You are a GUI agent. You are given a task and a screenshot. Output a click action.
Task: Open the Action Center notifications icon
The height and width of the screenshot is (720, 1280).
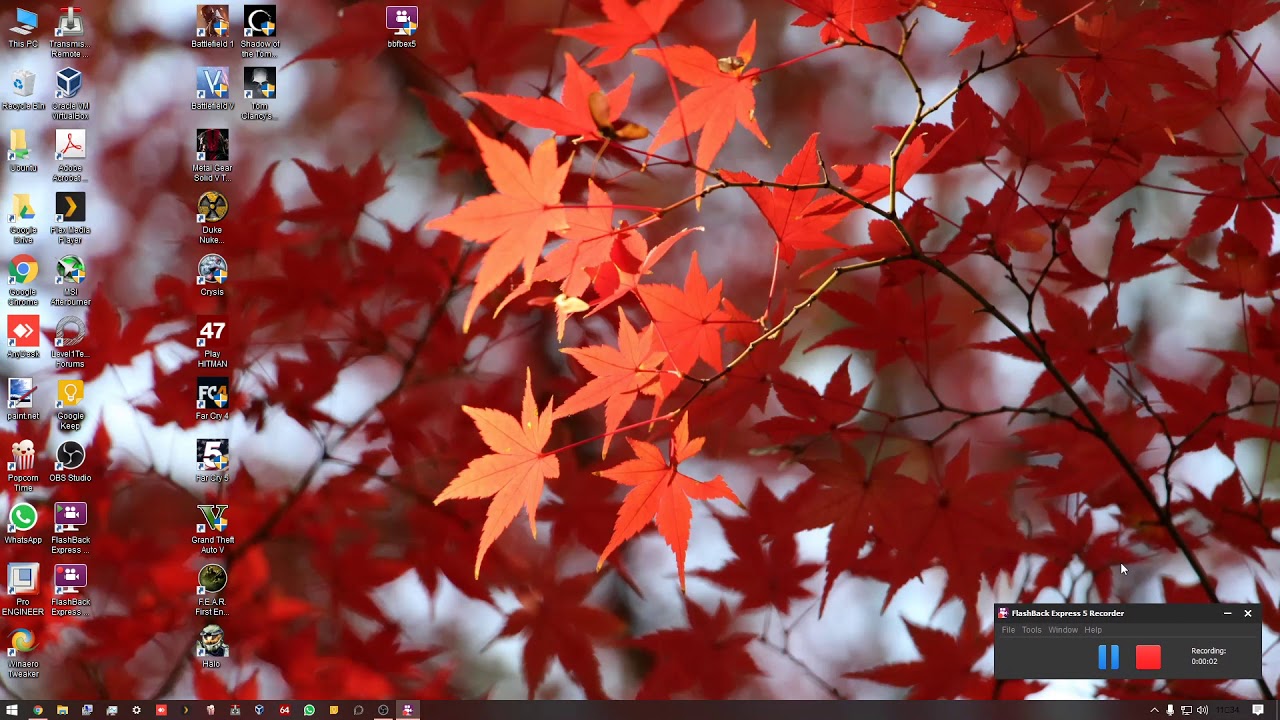click(1258, 710)
